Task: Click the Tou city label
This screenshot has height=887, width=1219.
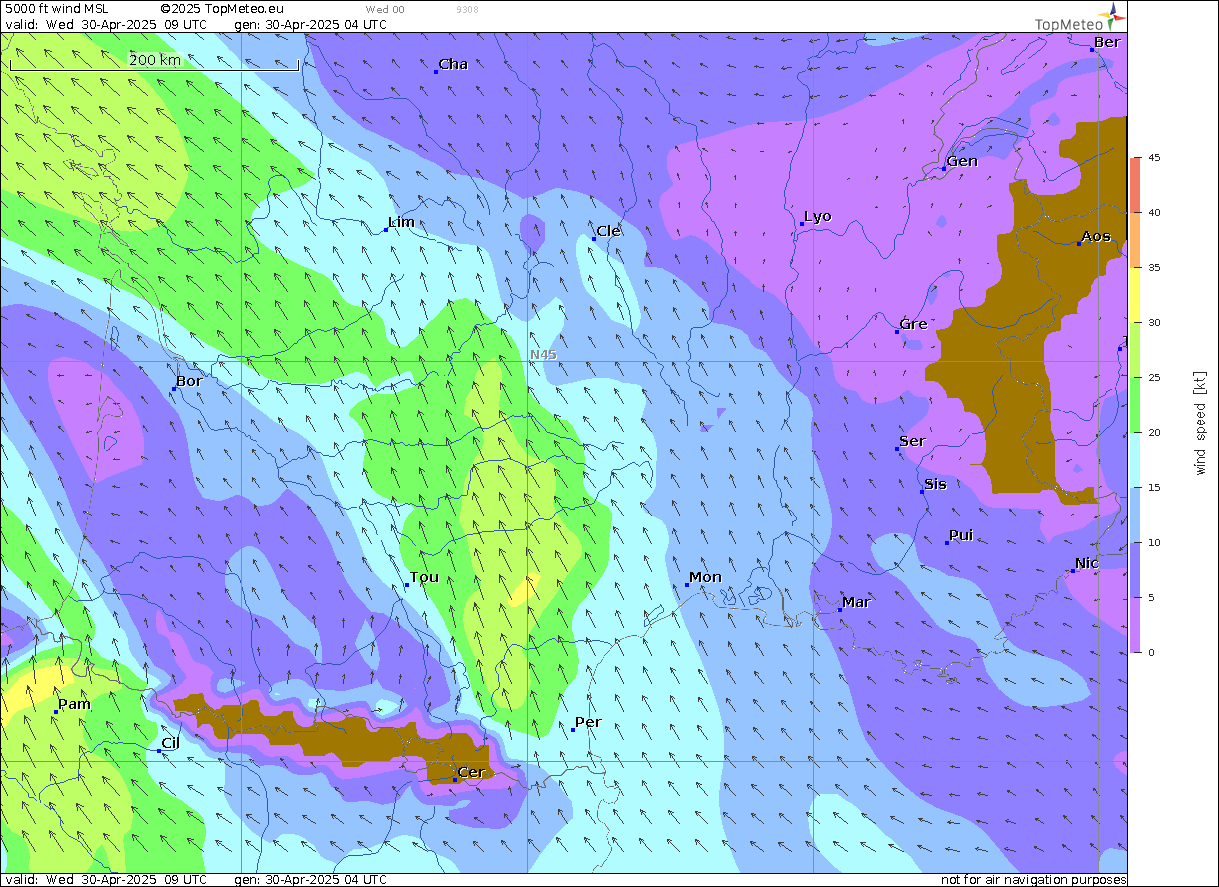Action: click(424, 577)
